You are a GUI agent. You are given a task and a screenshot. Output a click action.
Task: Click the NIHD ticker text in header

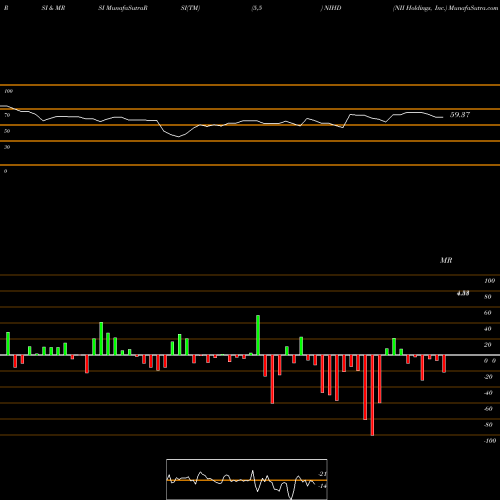click(x=332, y=8)
